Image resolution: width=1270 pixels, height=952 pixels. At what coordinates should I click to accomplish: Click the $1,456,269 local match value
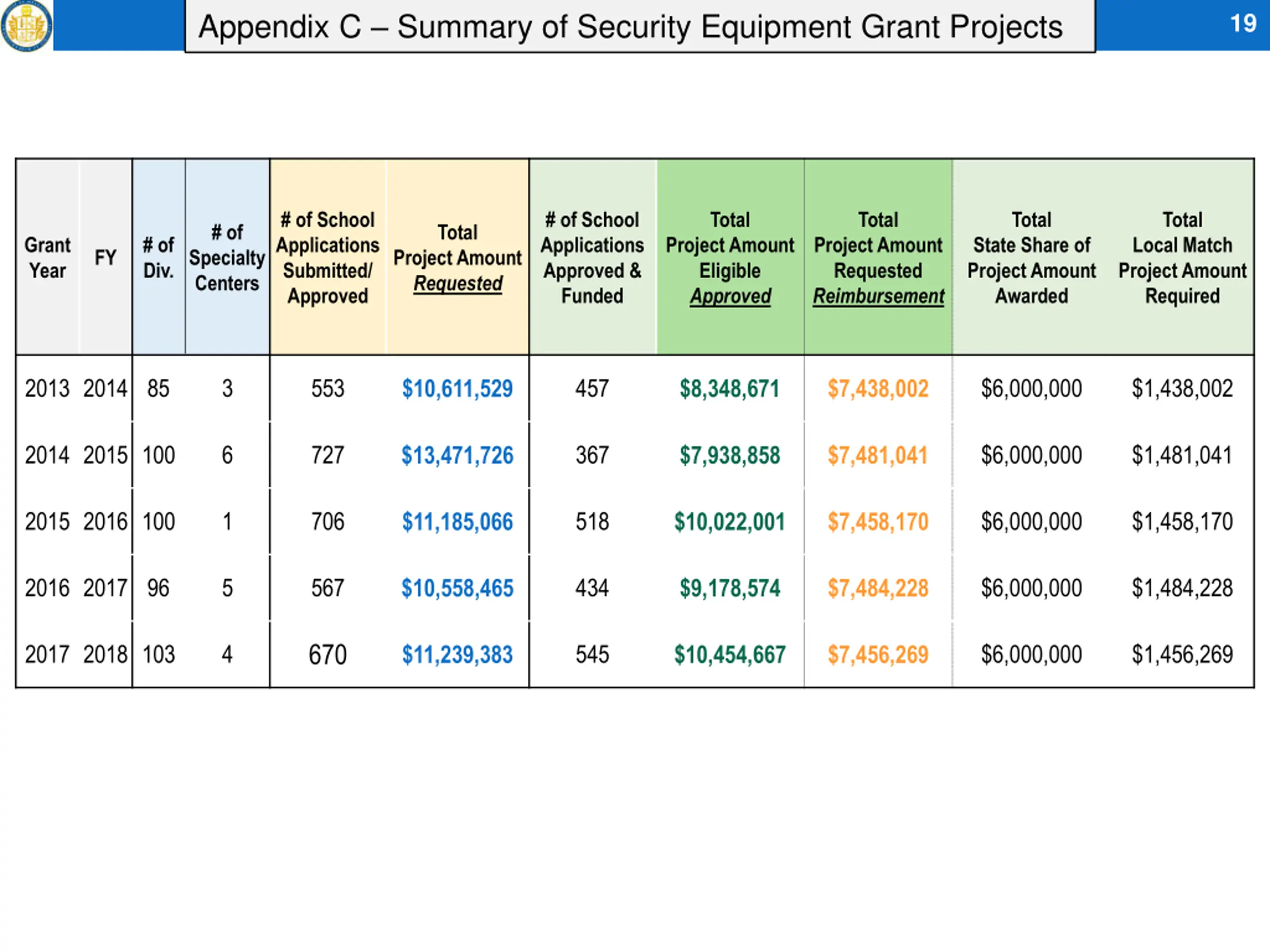click(x=1182, y=655)
